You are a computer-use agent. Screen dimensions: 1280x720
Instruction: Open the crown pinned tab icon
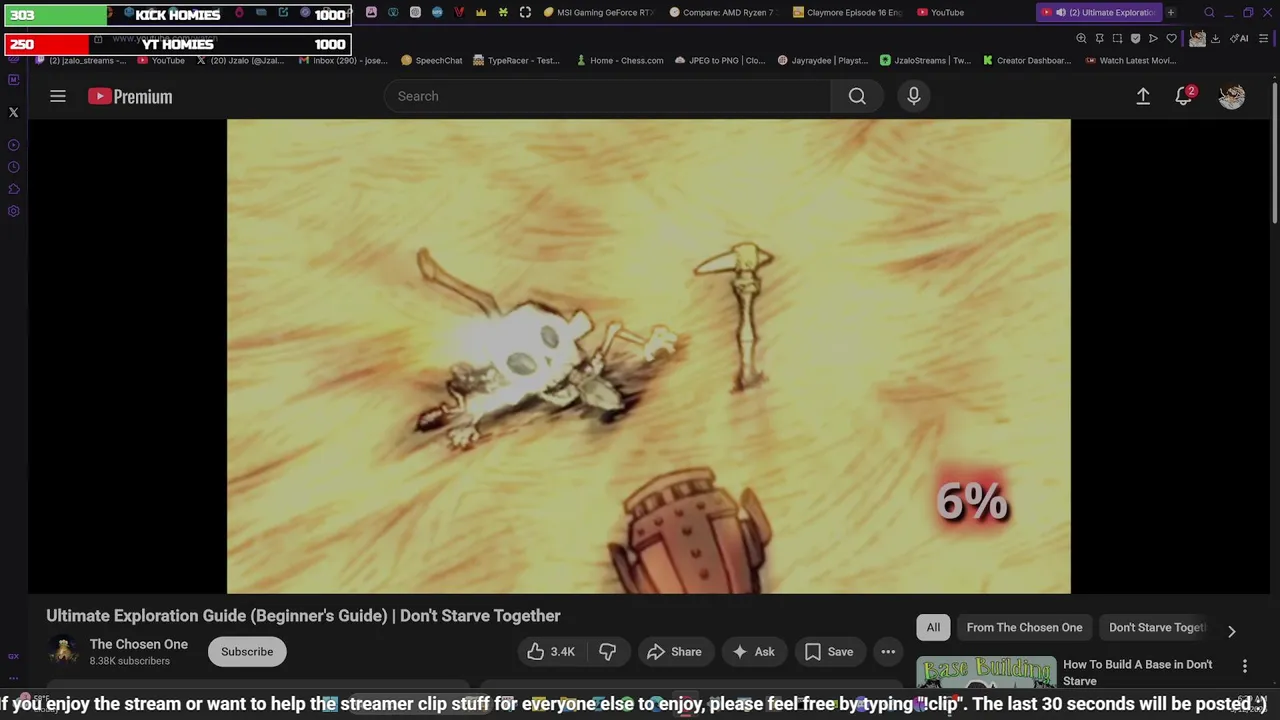481,12
